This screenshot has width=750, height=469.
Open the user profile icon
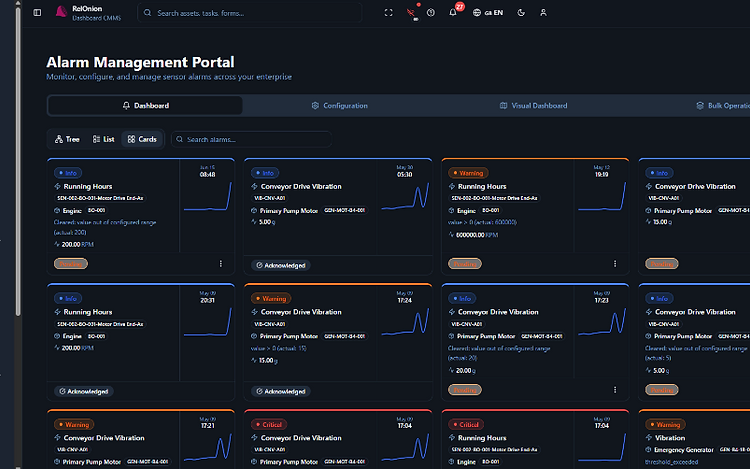coord(543,13)
